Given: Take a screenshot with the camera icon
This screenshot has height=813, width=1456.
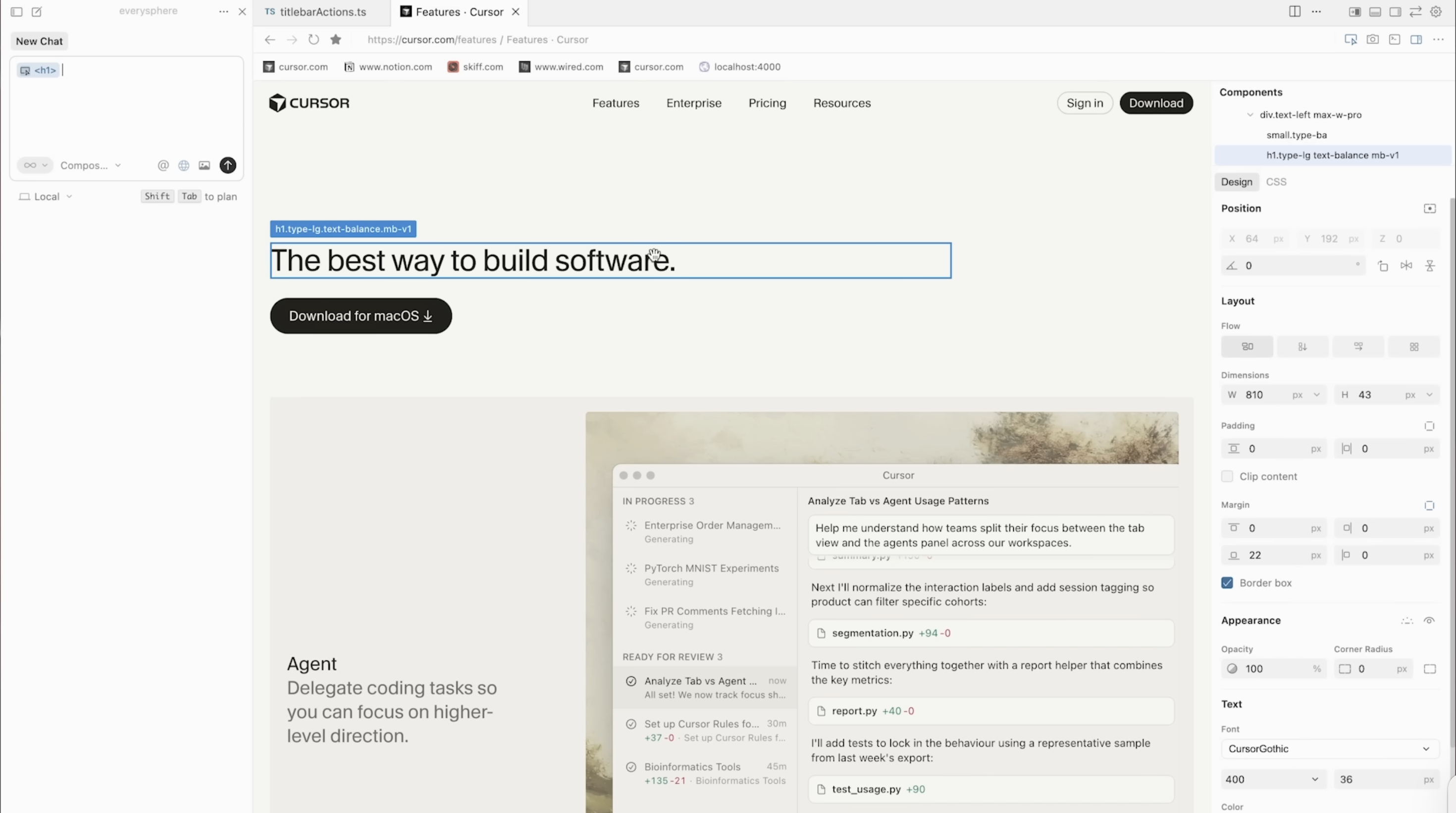Looking at the screenshot, I should coord(1373,40).
